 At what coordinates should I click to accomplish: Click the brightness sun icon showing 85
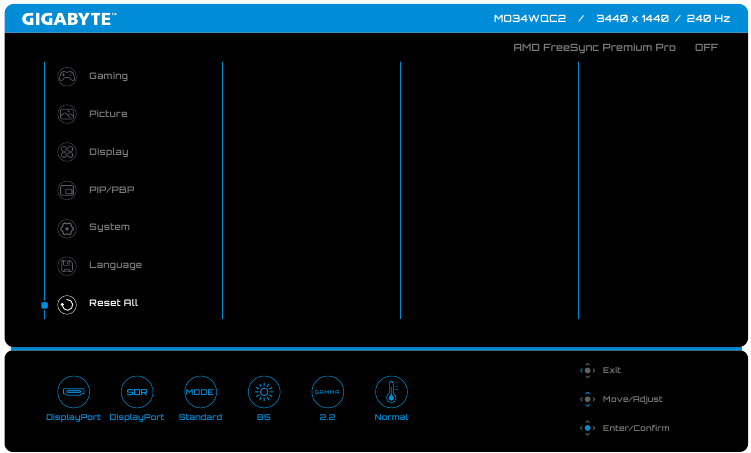(264, 392)
